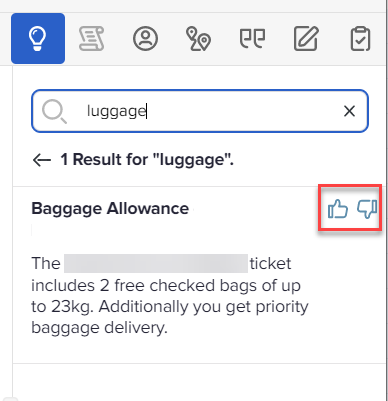
Task: Click the '1 Result for luggage' heading
Action: (x=147, y=159)
